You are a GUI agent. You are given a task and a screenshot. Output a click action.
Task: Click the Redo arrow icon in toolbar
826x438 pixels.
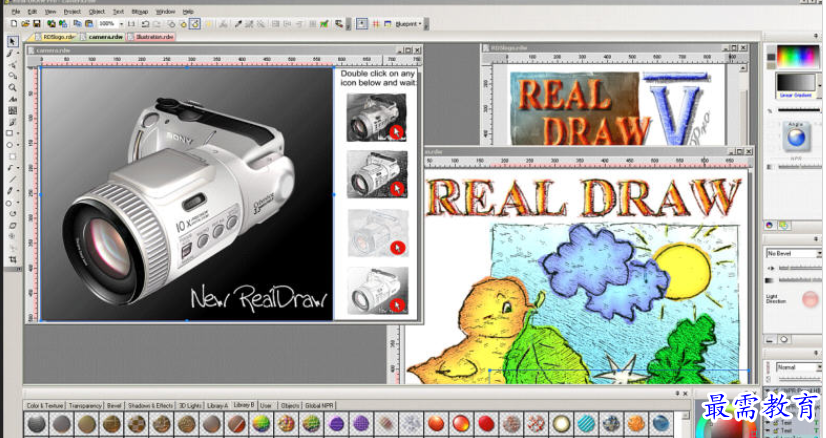click(x=157, y=24)
